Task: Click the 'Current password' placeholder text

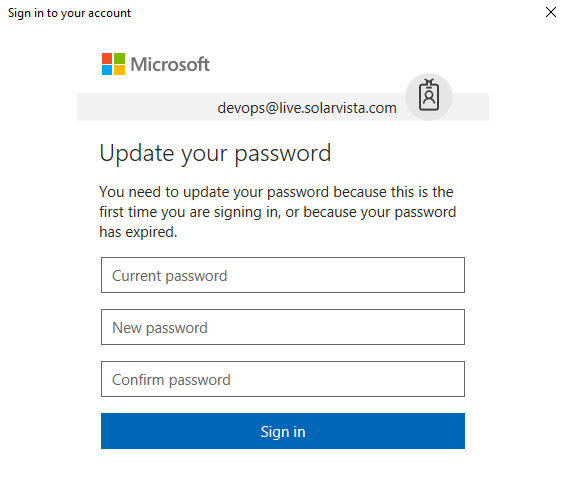Action: tap(170, 276)
